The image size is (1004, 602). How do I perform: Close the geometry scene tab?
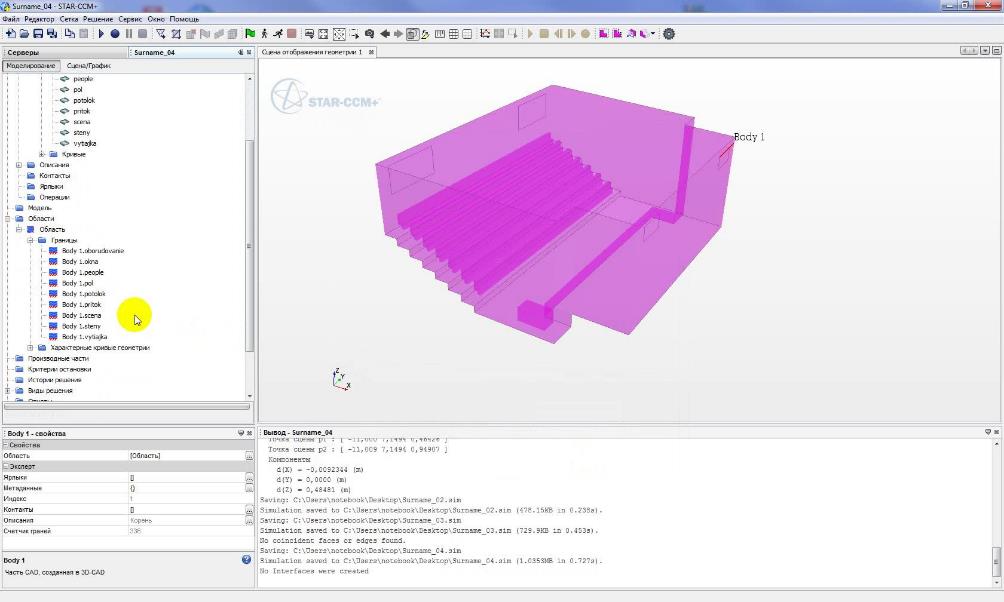(x=371, y=52)
